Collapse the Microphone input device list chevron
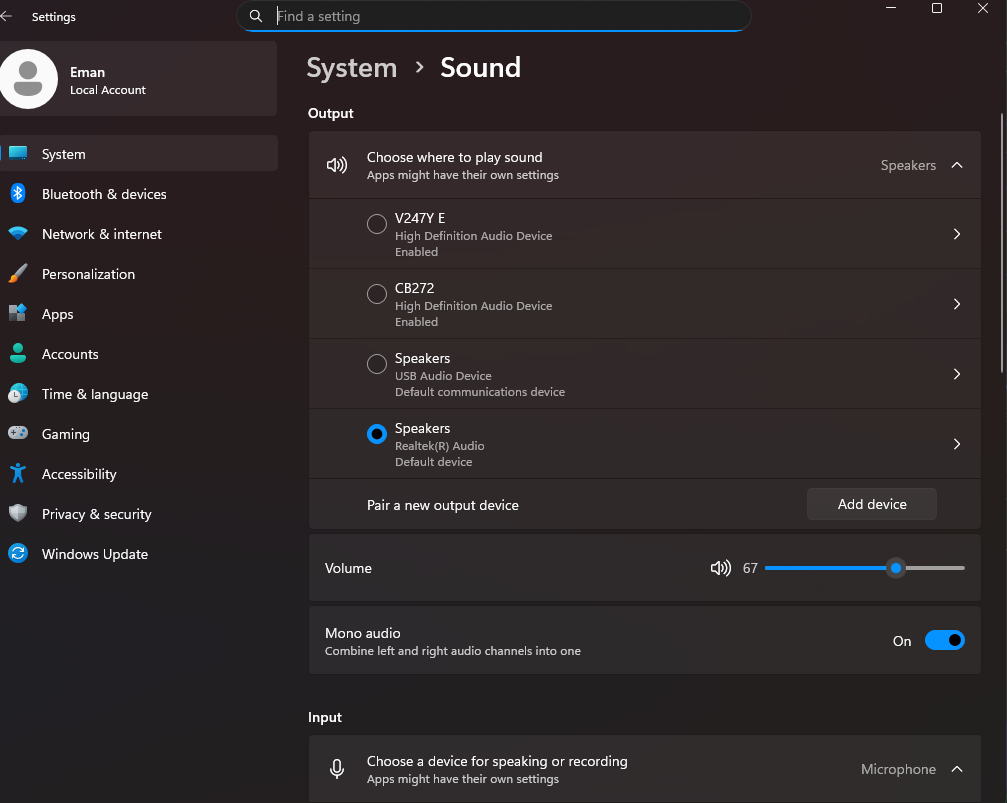The image size is (1007, 803). pos(957,769)
